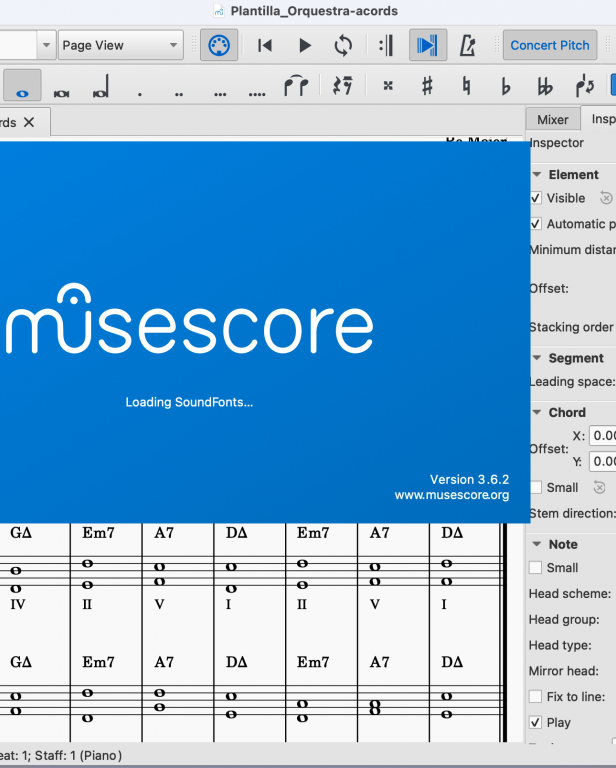
Task: Toggle the MIDI input button
Action: 219,46
